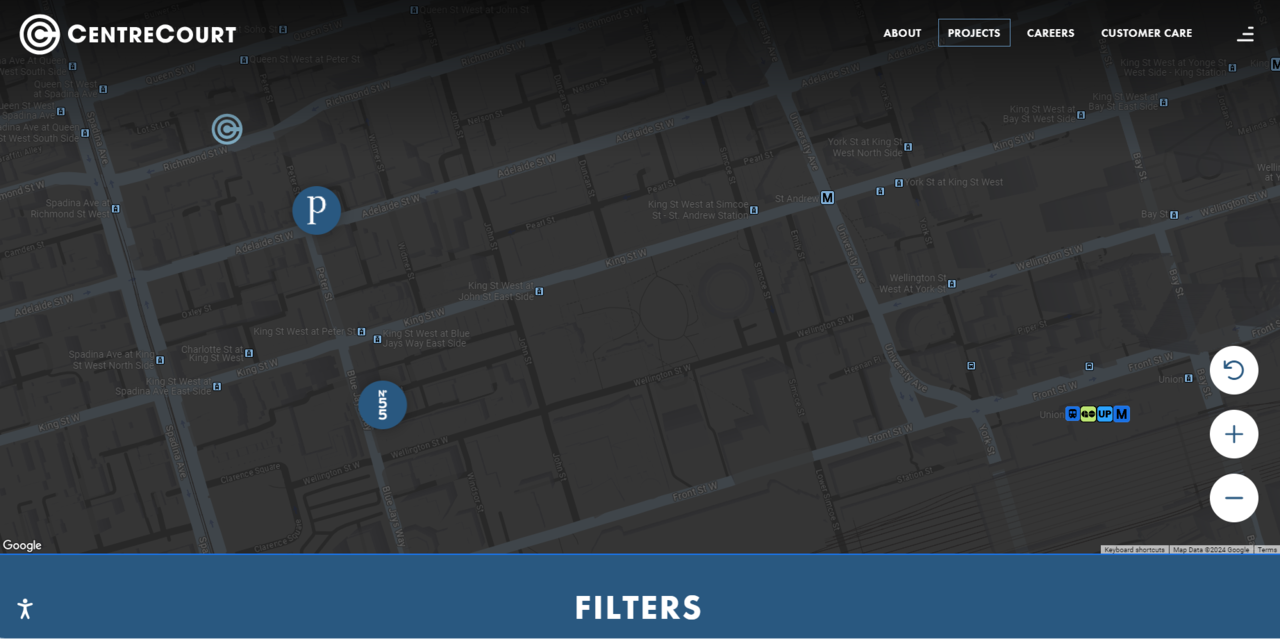The image size is (1280, 639).
Task: Select the 'P' project map marker
Action: [x=317, y=210]
